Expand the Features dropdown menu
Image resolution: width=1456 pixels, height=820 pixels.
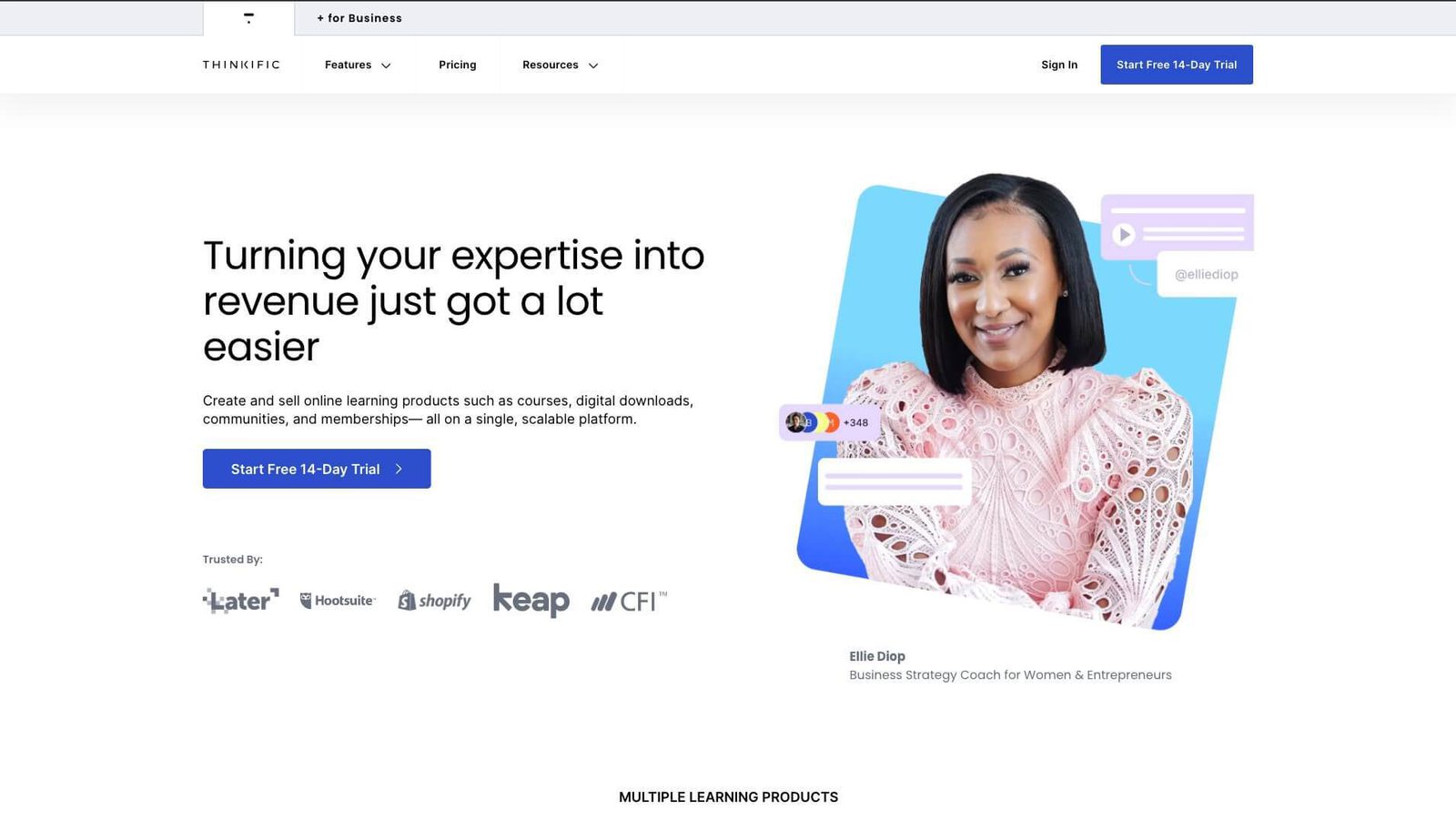[358, 65]
